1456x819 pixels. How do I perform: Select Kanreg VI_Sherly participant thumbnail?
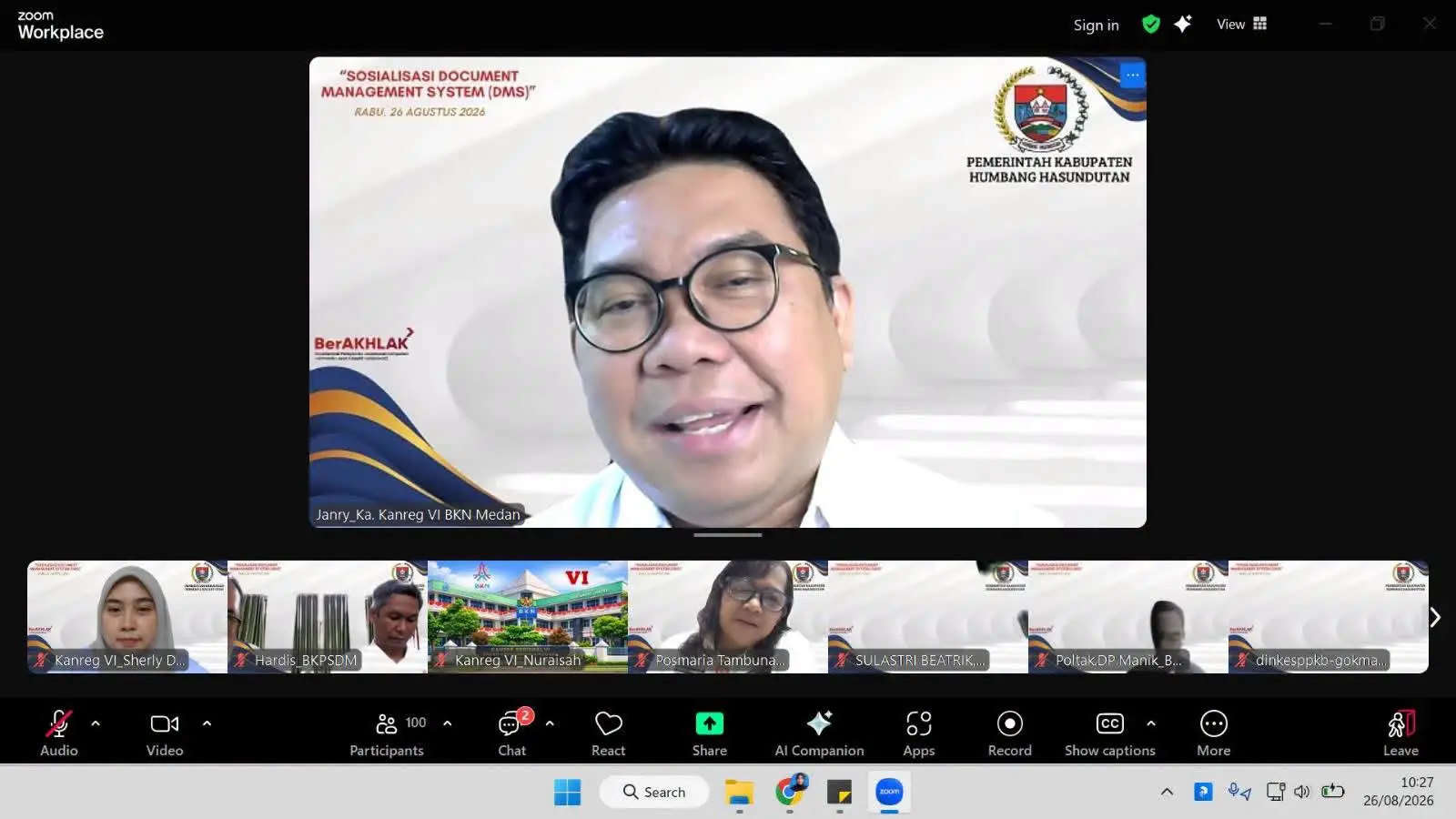click(x=127, y=617)
